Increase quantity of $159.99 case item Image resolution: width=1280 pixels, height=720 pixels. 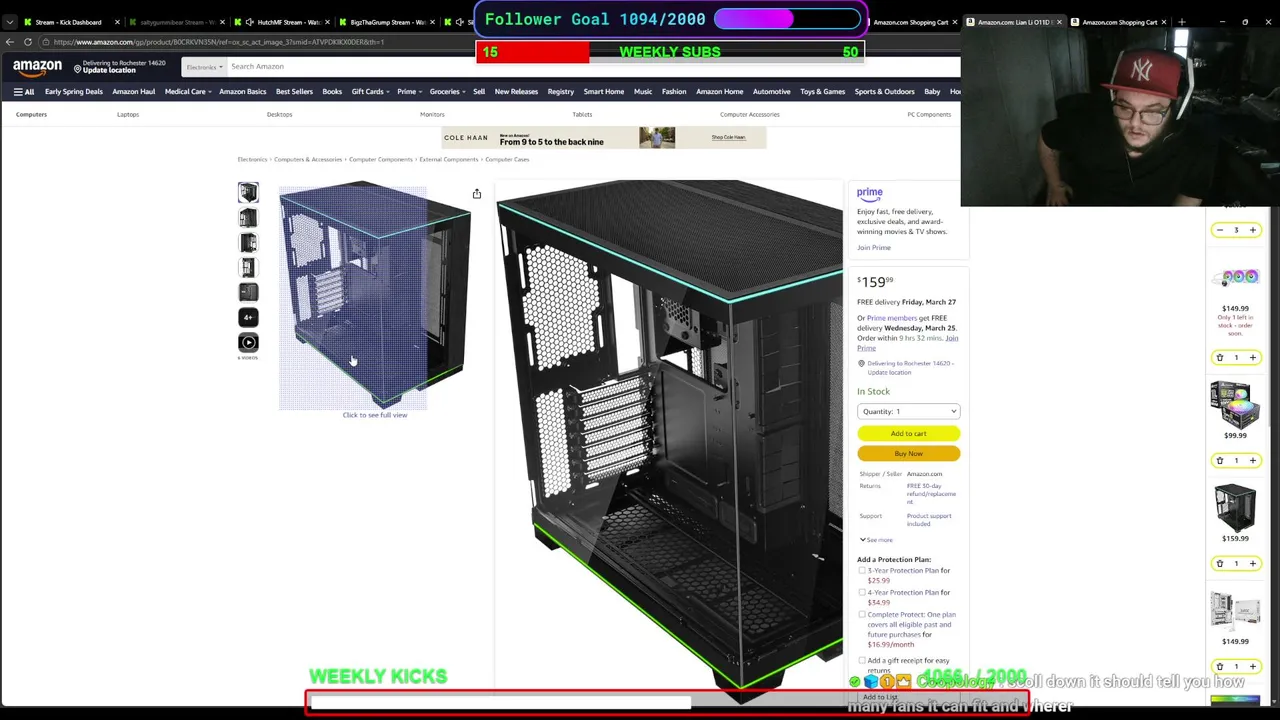1252,563
